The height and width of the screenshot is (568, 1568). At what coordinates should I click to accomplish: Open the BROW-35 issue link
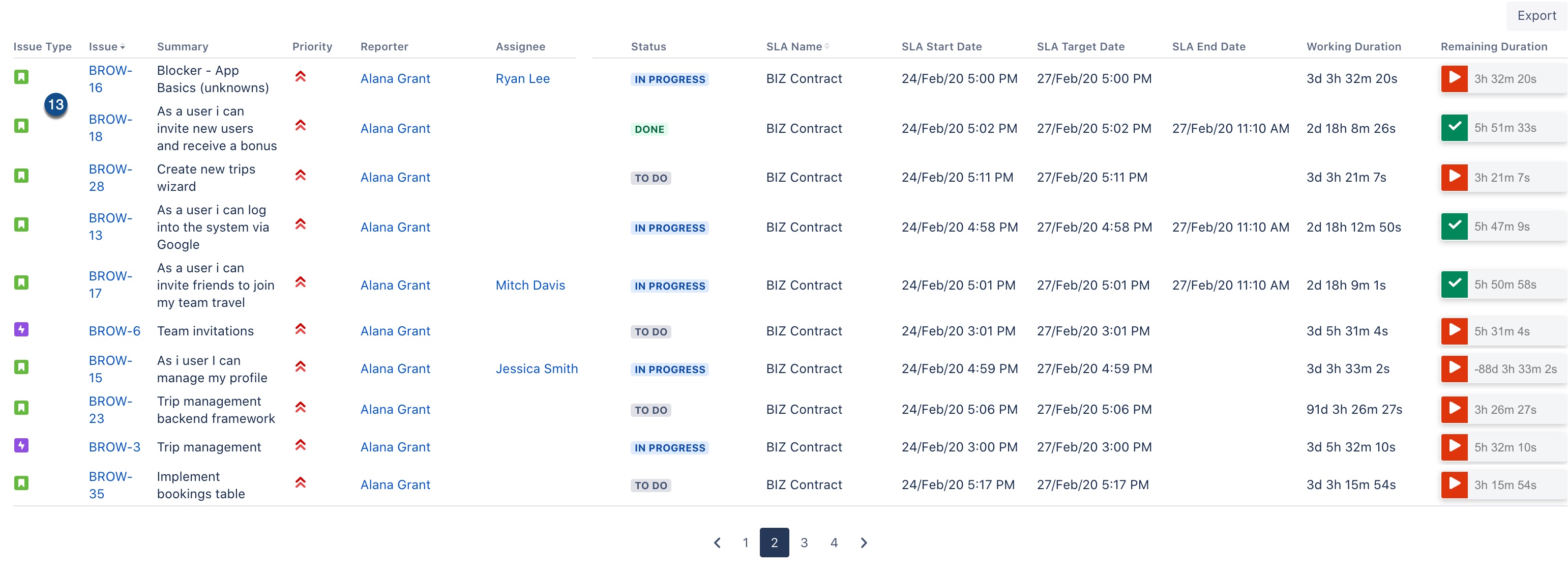(x=110, y=485)
